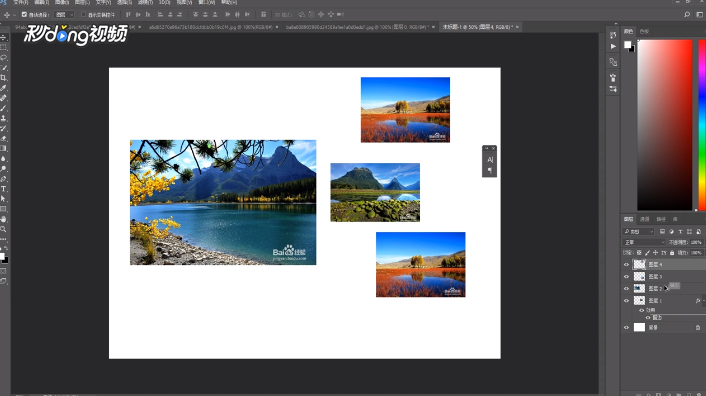Select the Path Selection tool
Image resolution: width=706 pixels, height=396 pixels.
[4, 198]
